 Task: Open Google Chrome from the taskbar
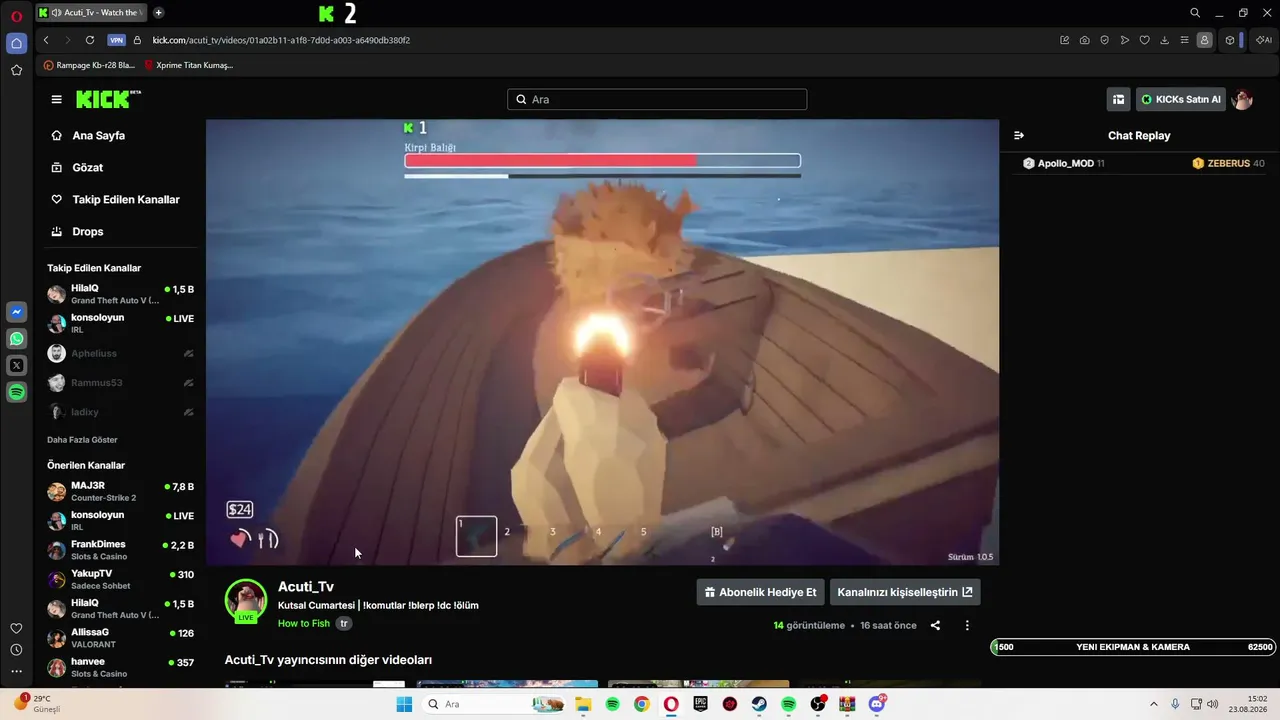pyautogui.click(x=641, y=704)
